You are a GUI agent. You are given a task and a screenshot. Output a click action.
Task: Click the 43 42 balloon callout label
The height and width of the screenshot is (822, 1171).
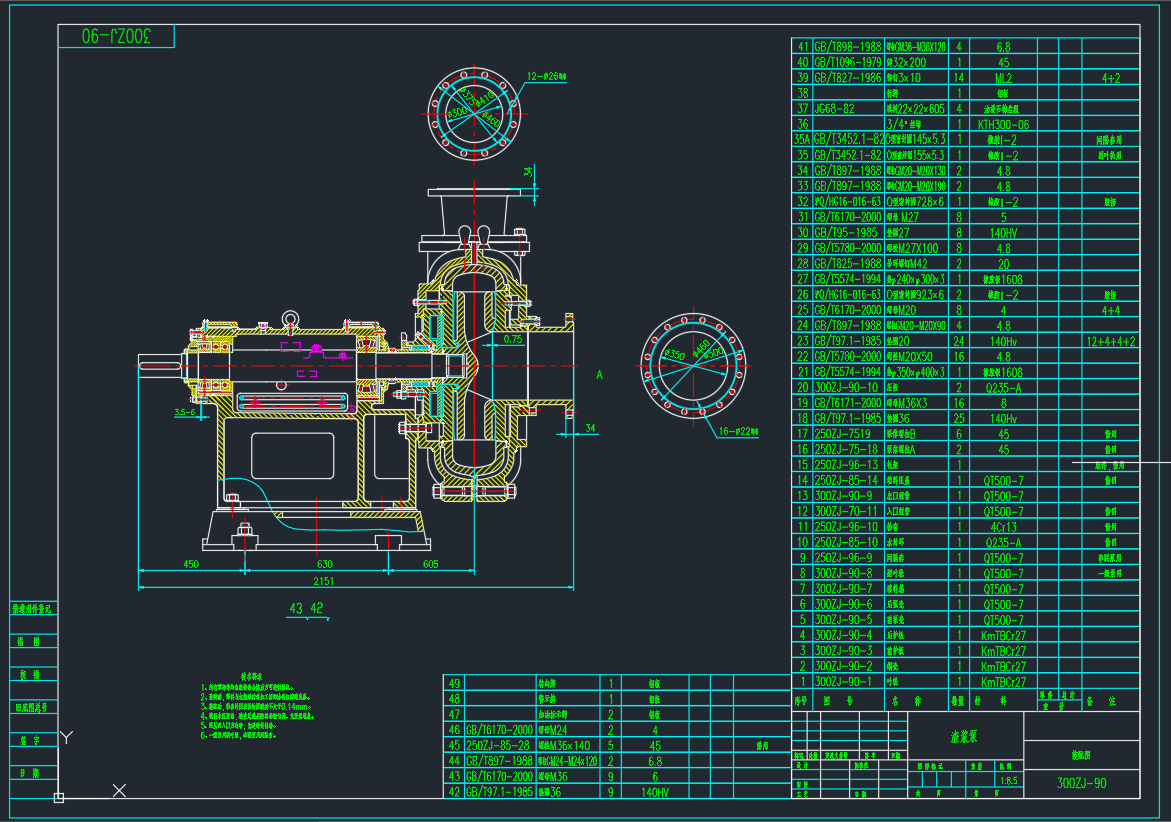coord(306,608)
